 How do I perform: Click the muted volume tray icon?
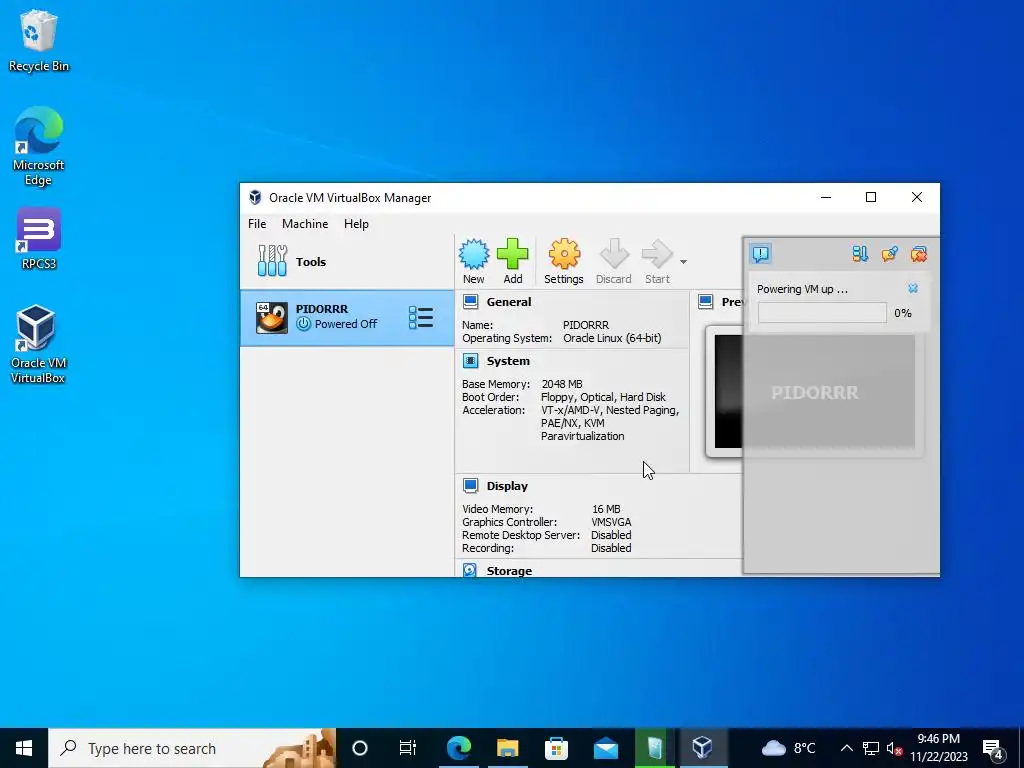coord(895,749)
